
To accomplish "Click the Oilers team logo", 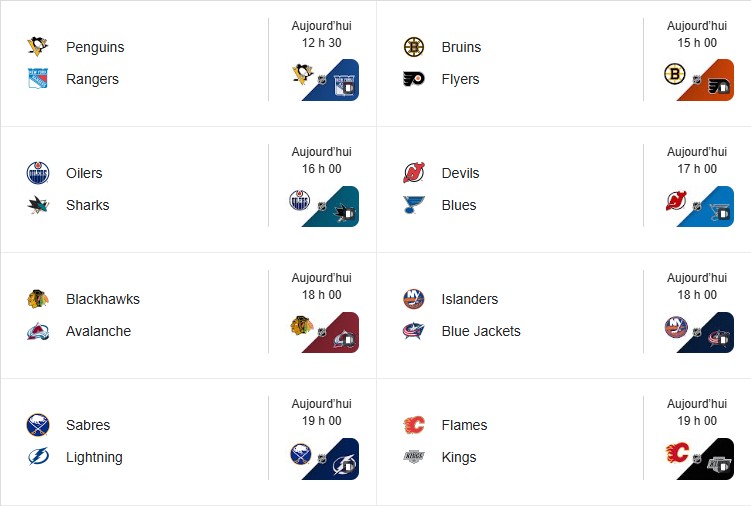I will [x=38, y=173].
